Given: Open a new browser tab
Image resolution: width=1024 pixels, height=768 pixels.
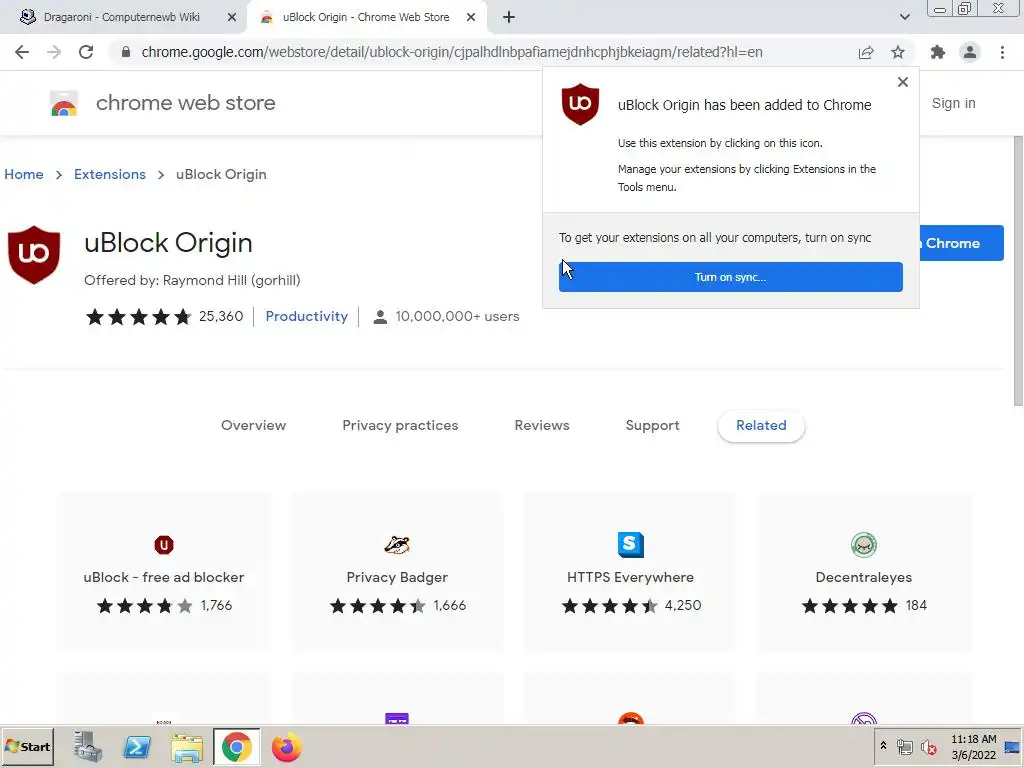Looking at the screenshot, I should pos(509,17).
